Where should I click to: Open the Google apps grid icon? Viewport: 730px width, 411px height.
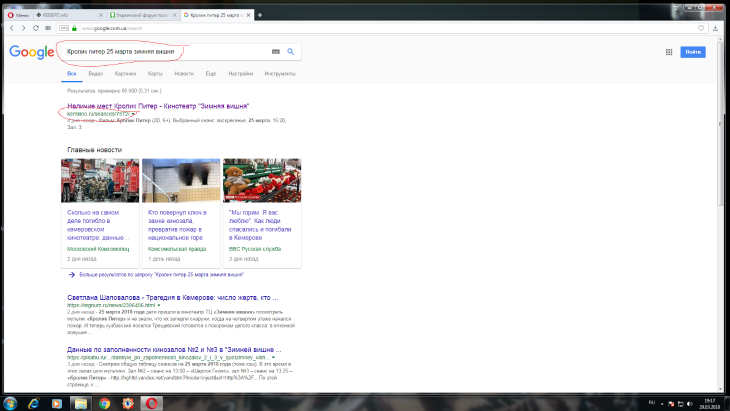click(x=669, y=52)
